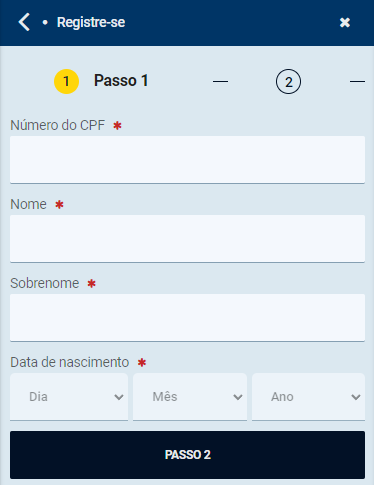Open the Ano dropdown

coord(308,397)
